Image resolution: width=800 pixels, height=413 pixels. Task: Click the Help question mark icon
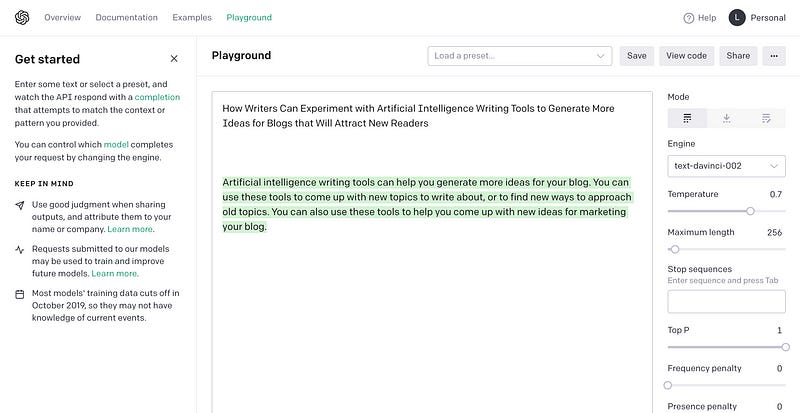click(689, 18)
